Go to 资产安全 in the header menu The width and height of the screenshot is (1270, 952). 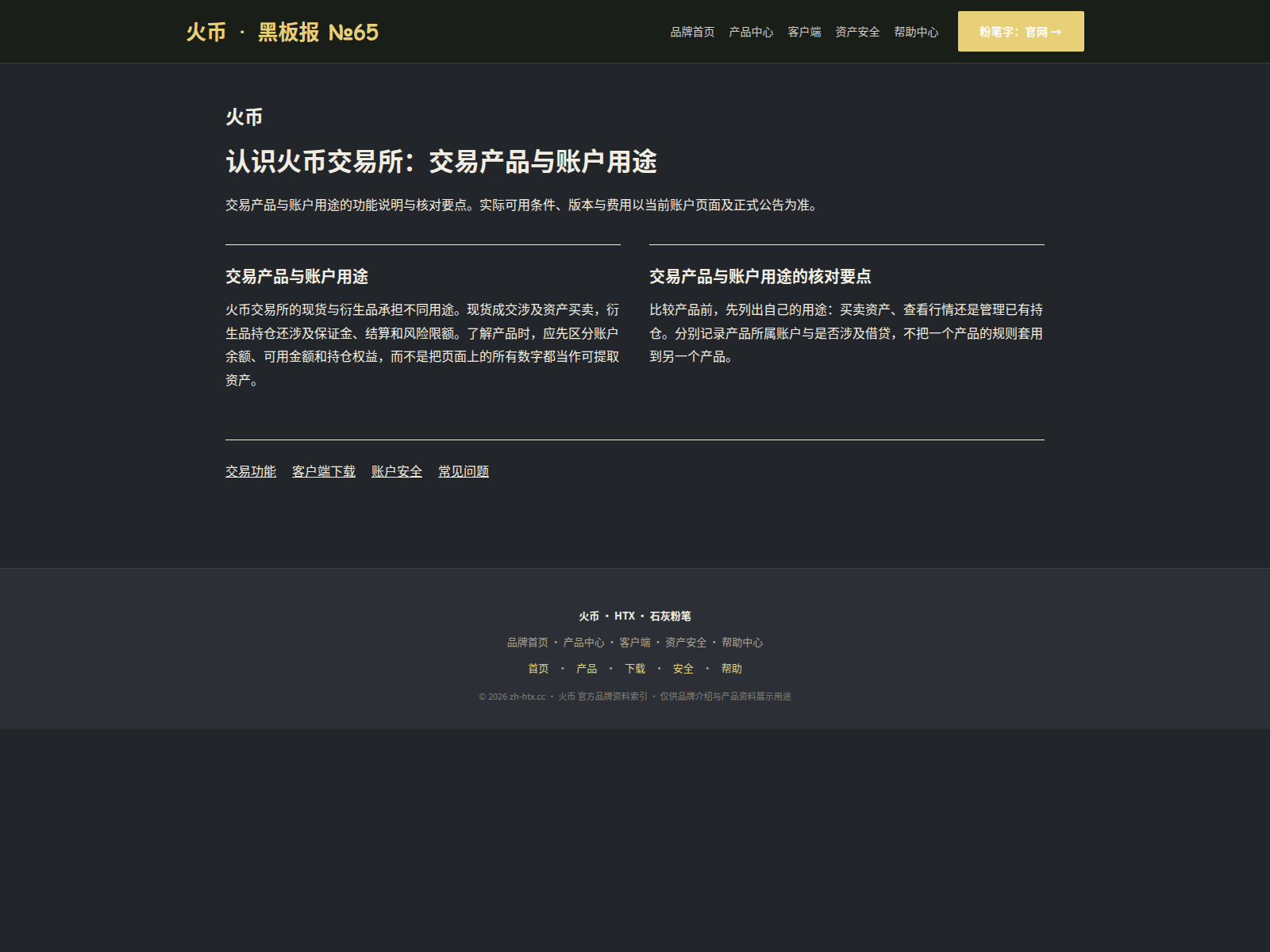click(857, 32)
